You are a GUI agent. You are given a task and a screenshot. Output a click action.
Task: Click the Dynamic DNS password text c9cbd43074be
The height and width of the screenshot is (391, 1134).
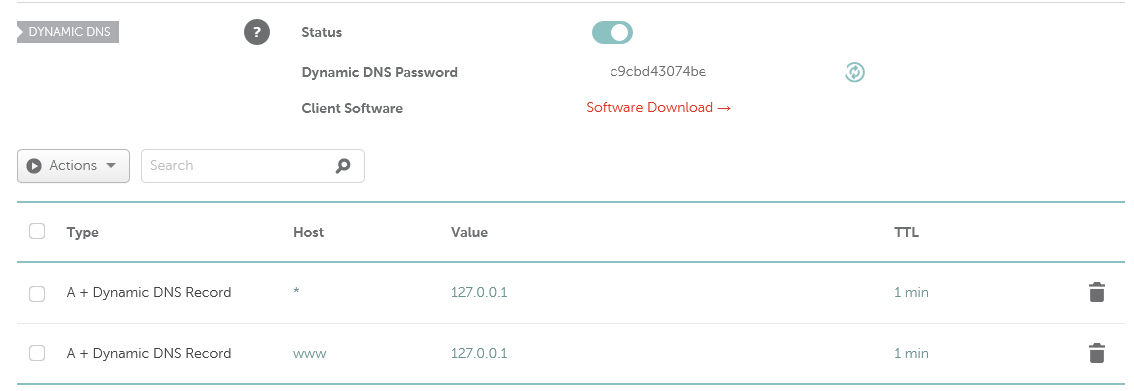(658, 72)
